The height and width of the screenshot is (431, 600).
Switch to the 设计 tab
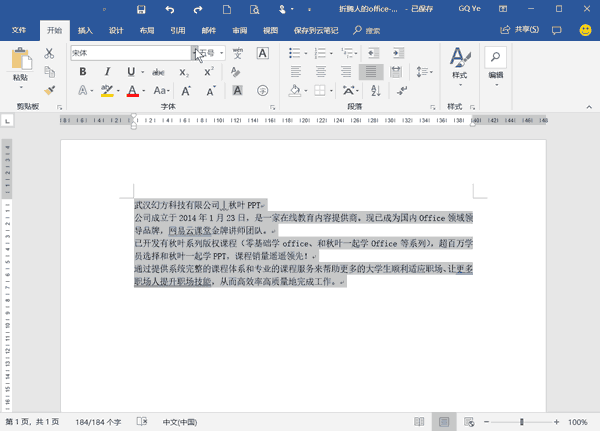point(116,30)
